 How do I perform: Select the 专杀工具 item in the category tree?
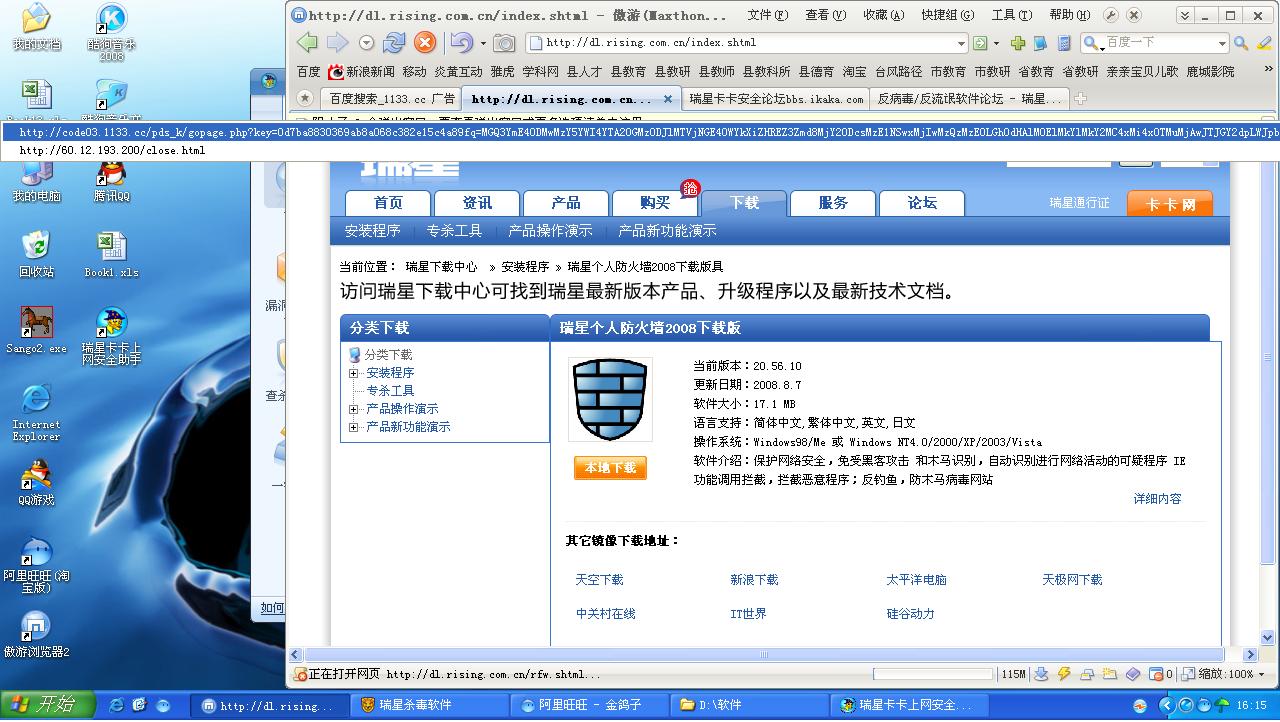point(390,391)
